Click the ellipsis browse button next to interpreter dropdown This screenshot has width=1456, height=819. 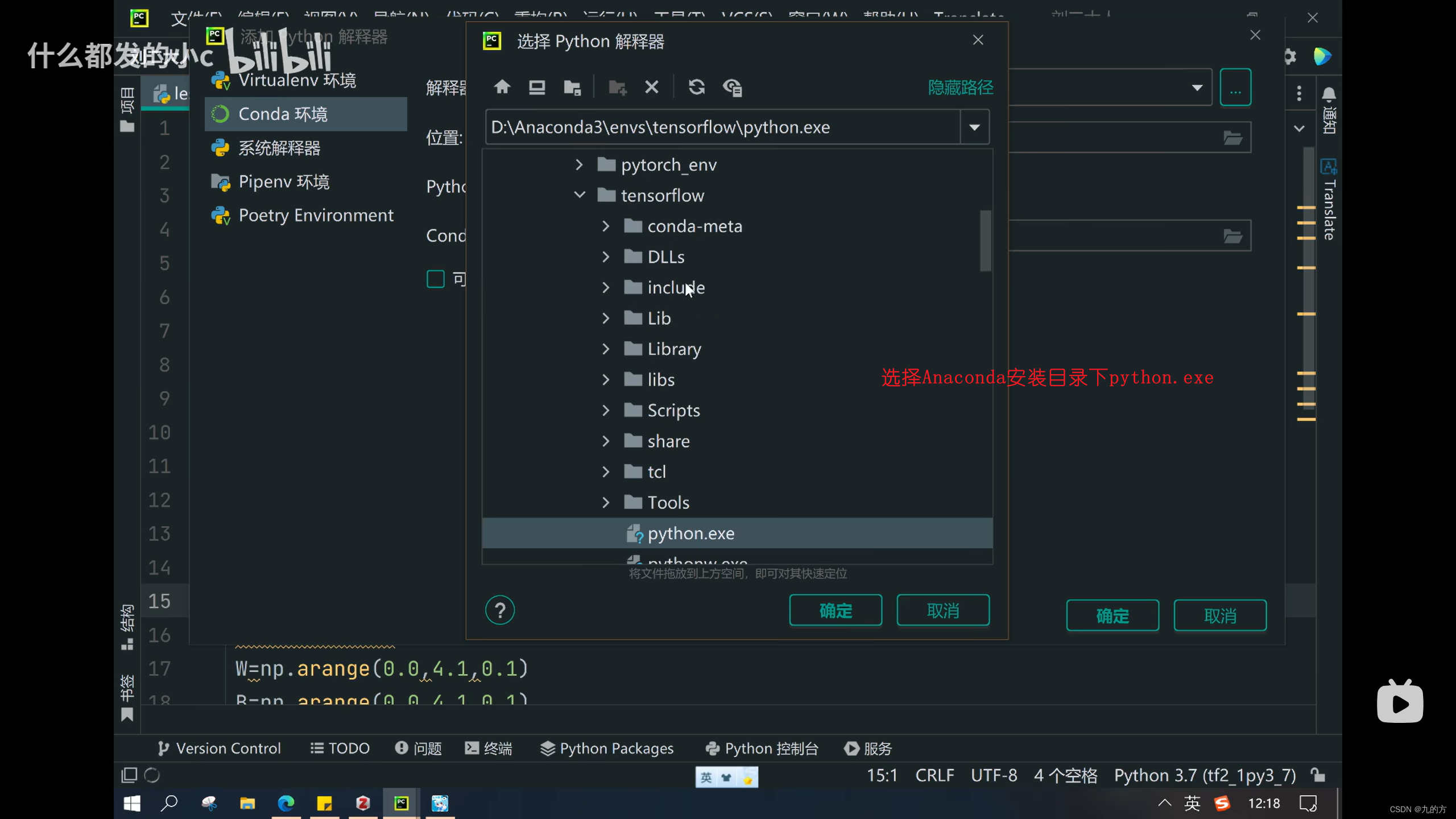click(x=1235, y=88)
